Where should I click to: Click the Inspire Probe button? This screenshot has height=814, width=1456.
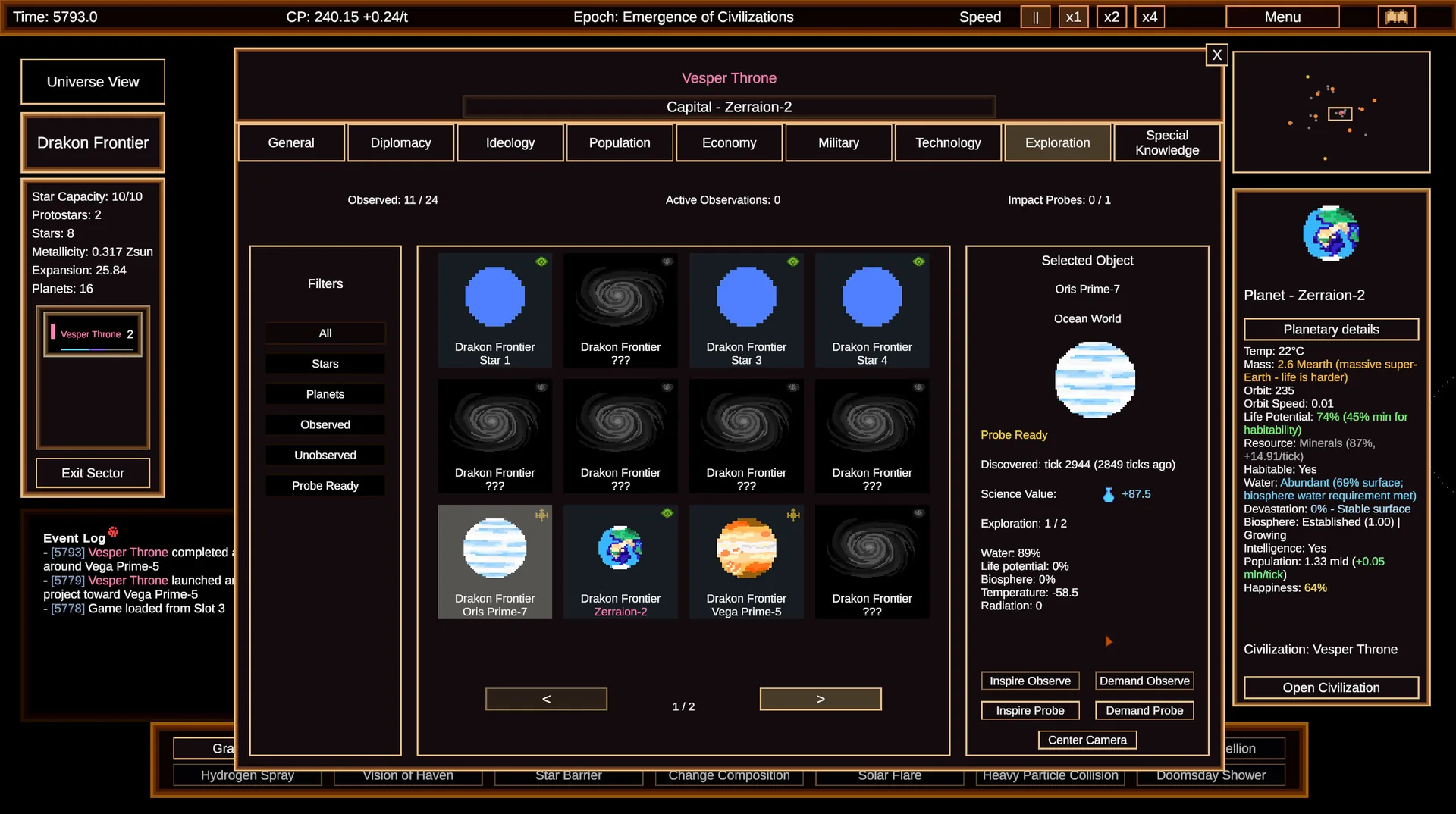(1030, 710)
